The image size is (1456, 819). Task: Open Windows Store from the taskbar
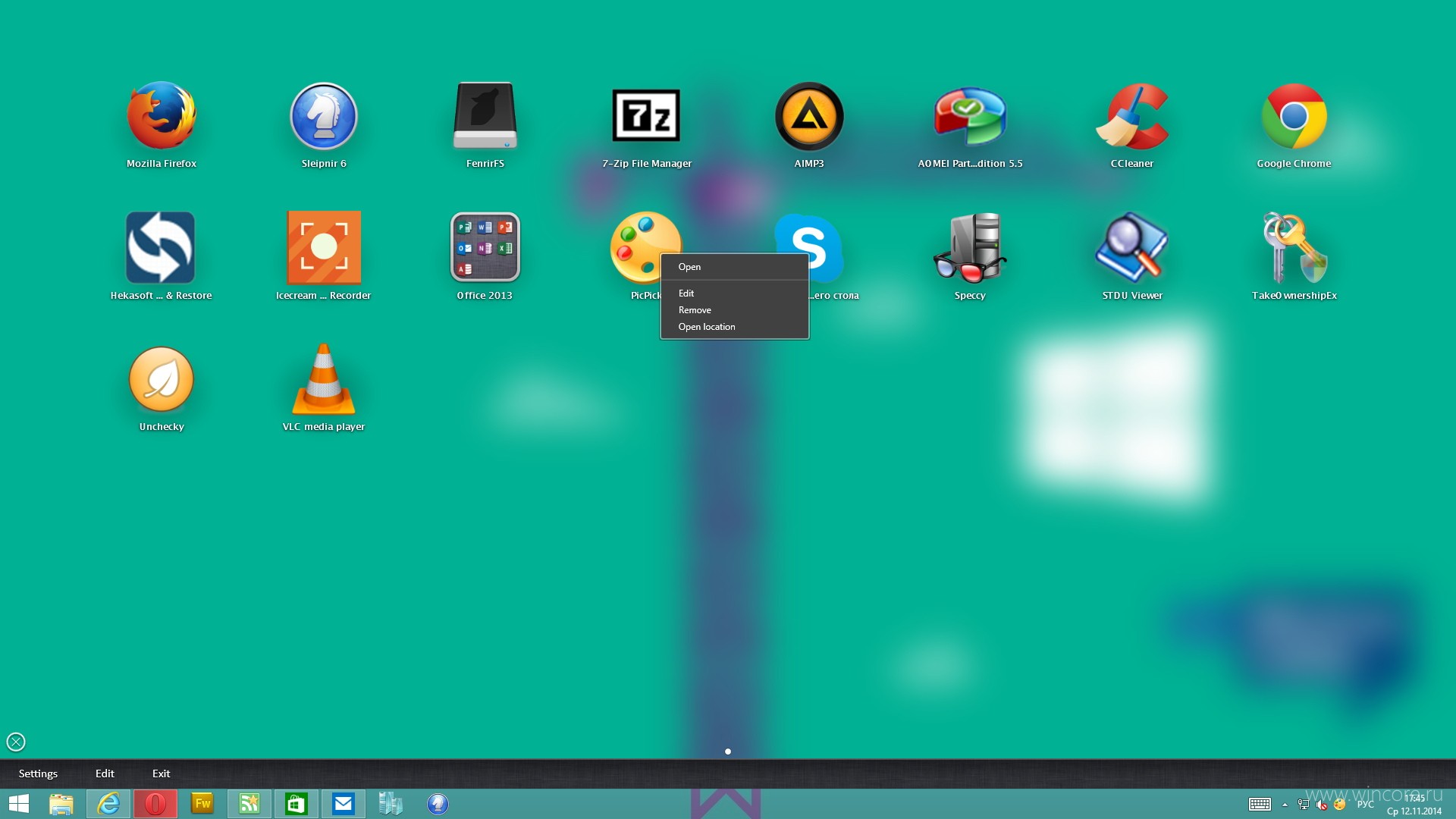(x=297, y=804)
